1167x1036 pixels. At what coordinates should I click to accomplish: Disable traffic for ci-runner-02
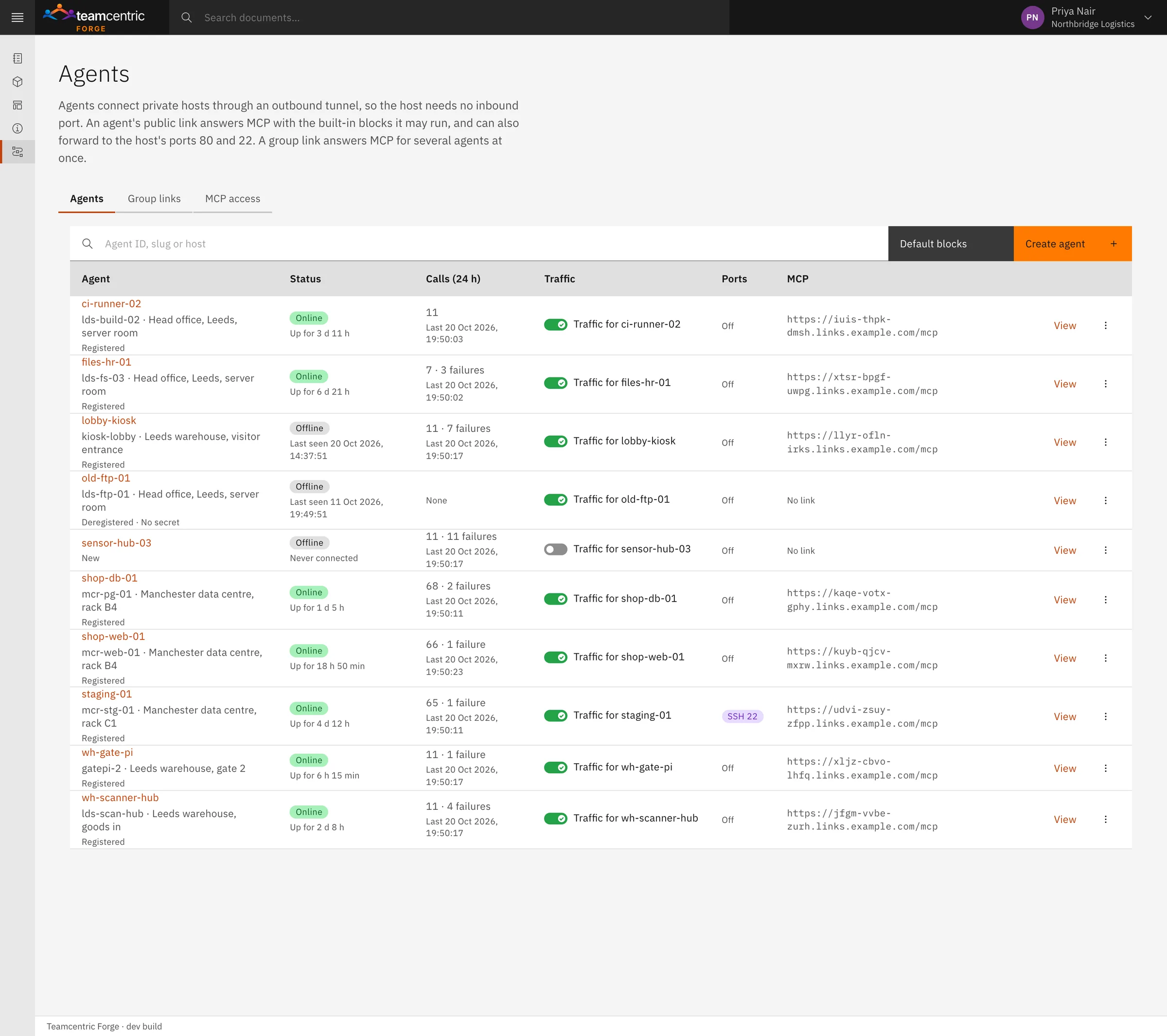coord(555,324)
